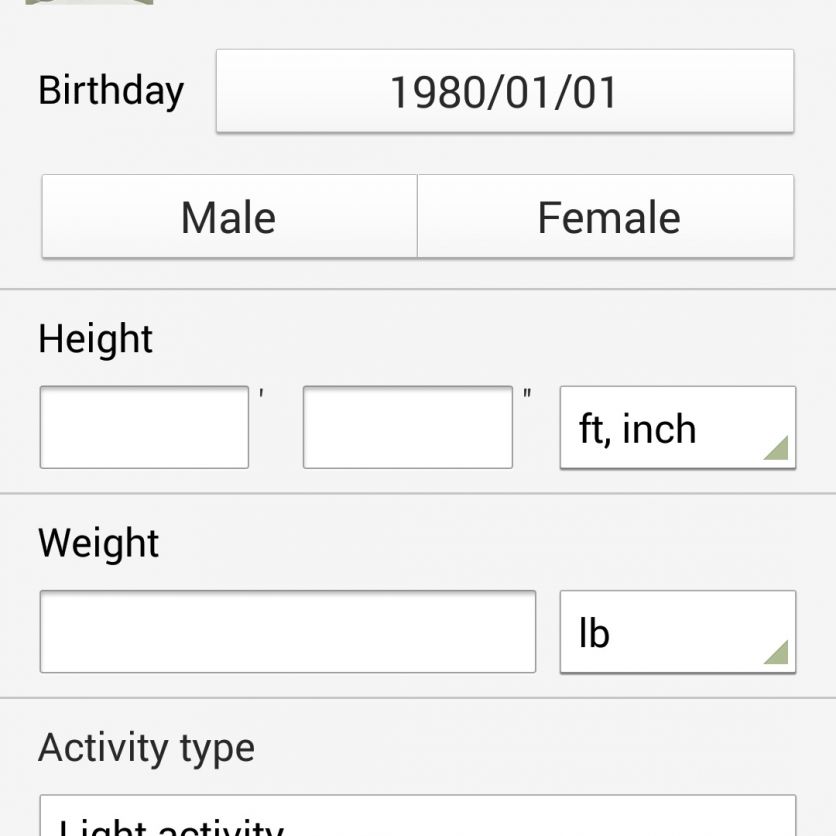Open the ft, inch unit dropdown
836x836 pixels.
click(x=677, y=428)
